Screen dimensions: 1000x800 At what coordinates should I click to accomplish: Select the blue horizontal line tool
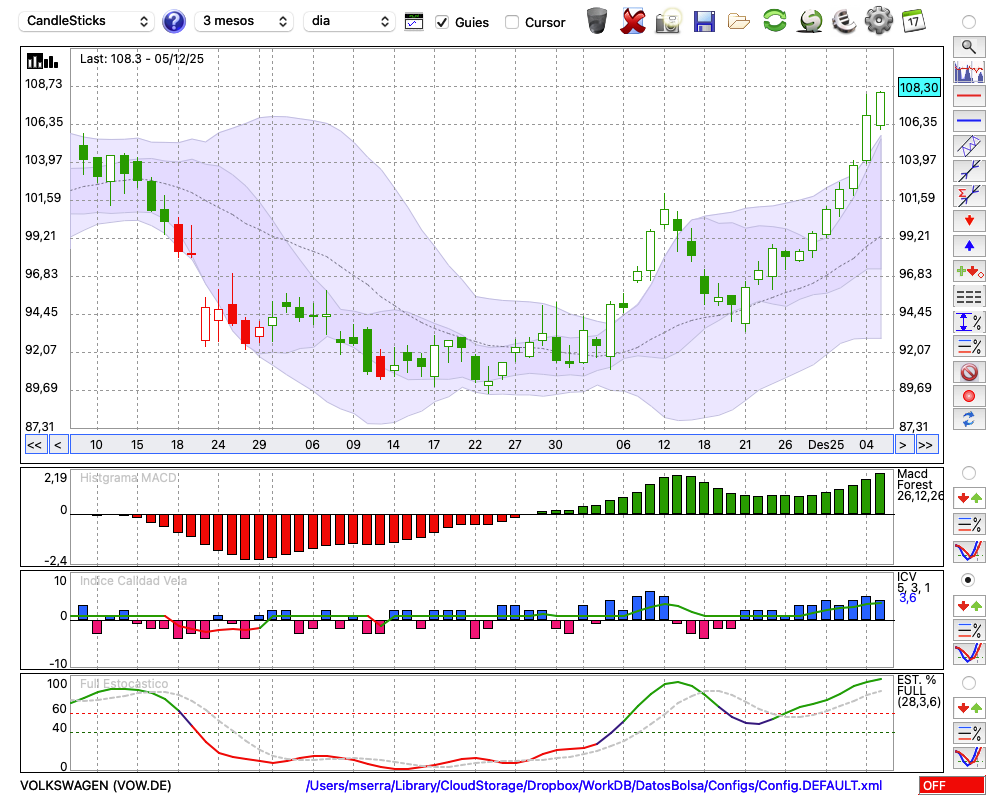coord(968,121)
